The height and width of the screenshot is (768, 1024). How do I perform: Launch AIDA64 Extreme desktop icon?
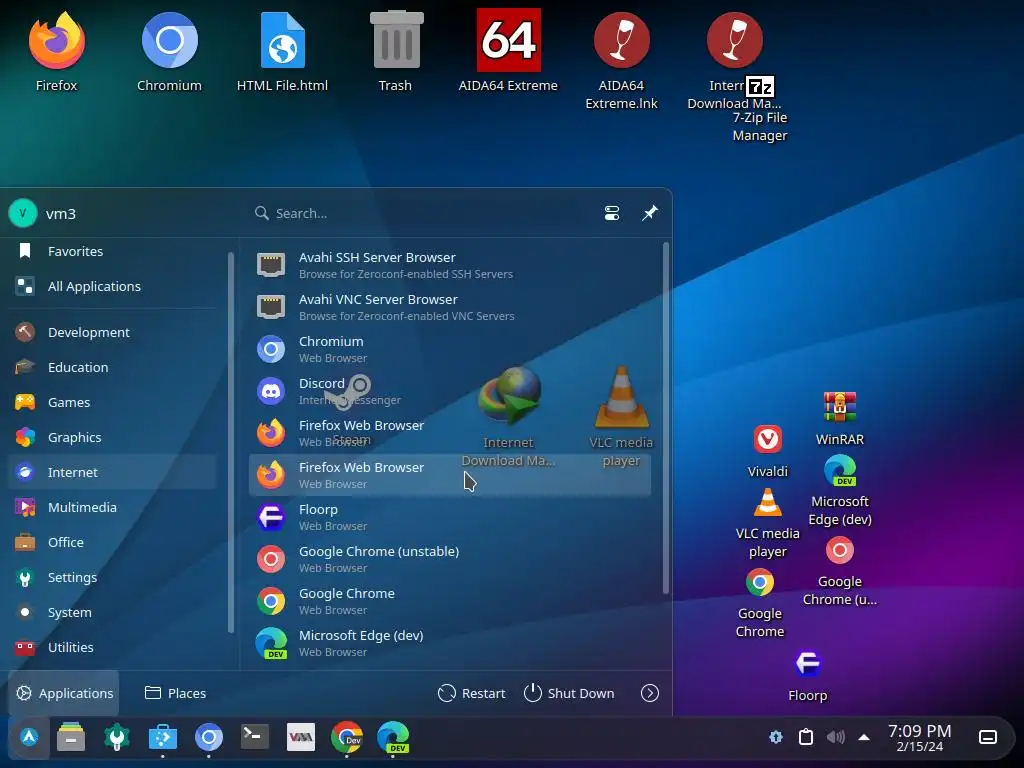tap(508, 52)
